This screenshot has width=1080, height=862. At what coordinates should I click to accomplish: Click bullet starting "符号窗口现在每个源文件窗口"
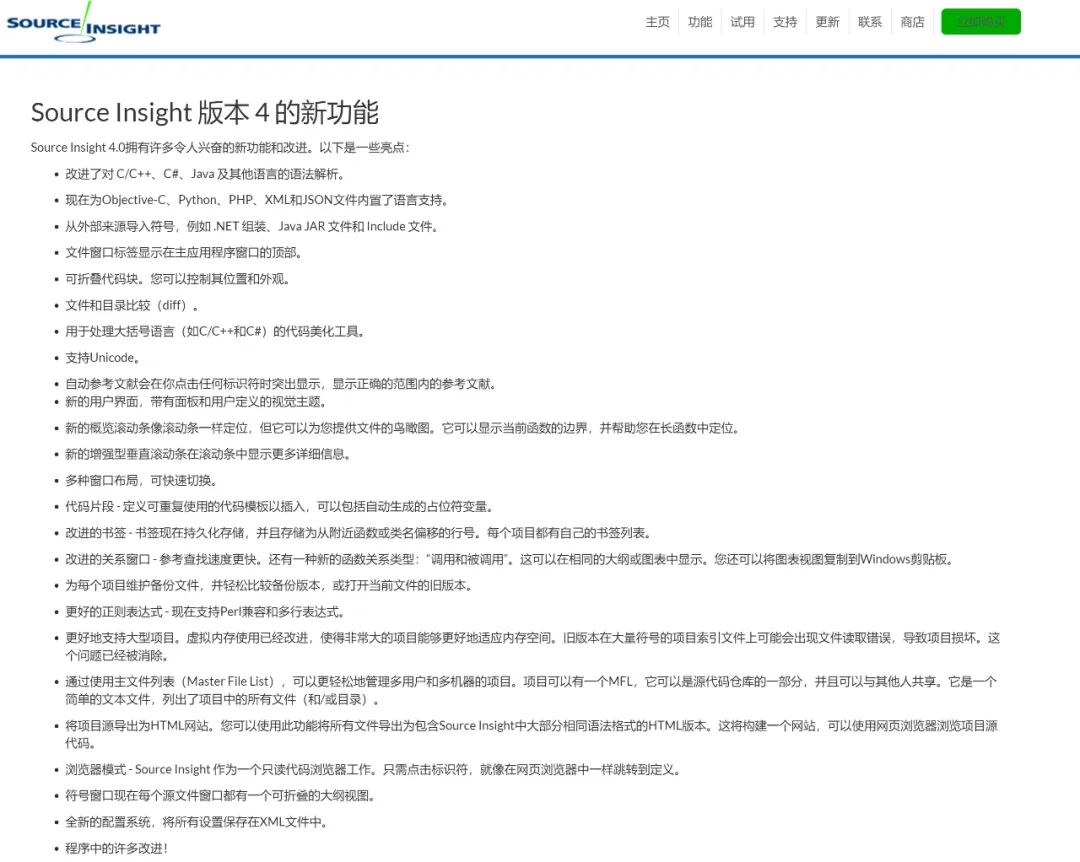[220, 795]
